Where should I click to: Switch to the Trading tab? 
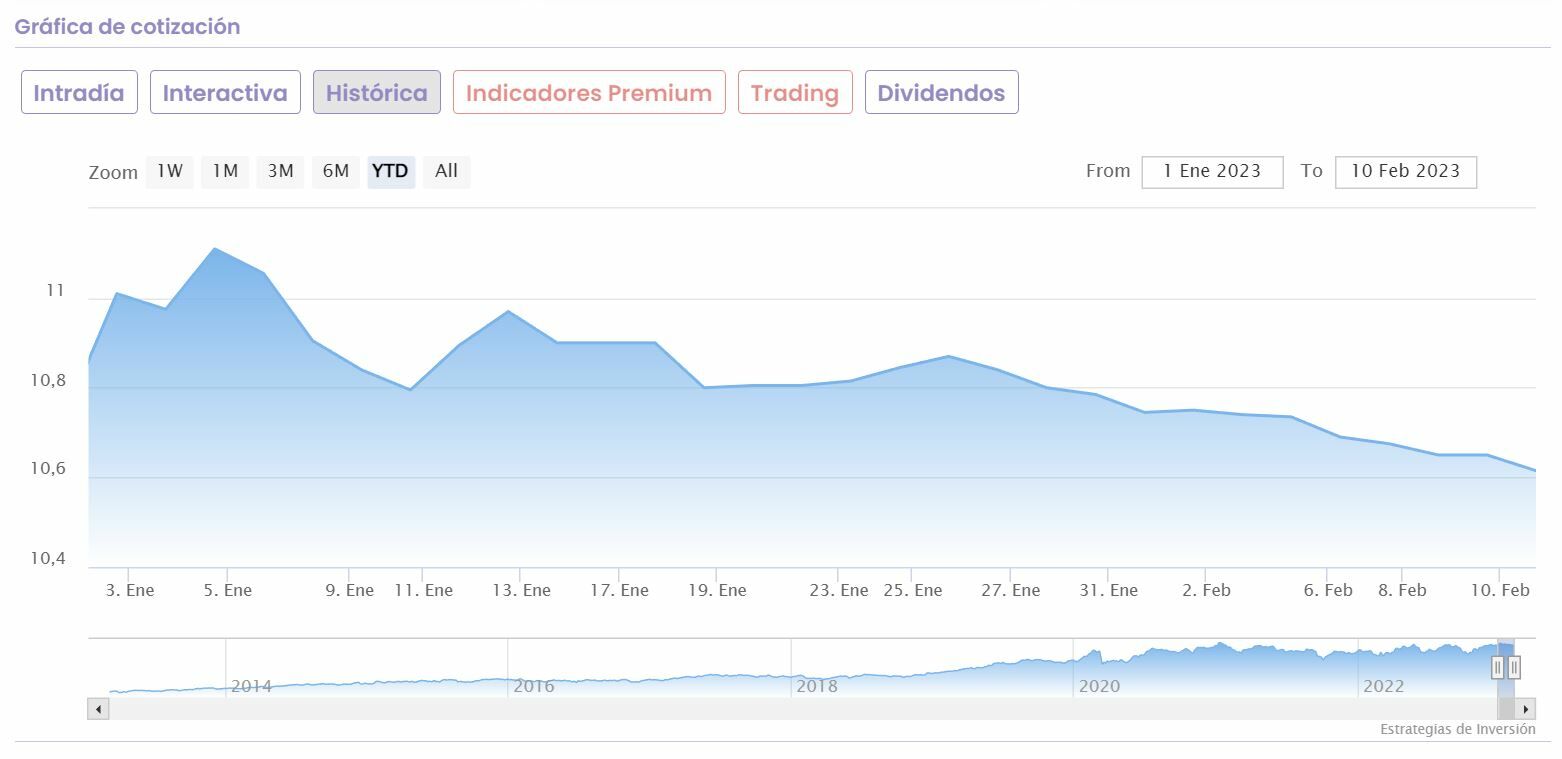tap(794, 93)
